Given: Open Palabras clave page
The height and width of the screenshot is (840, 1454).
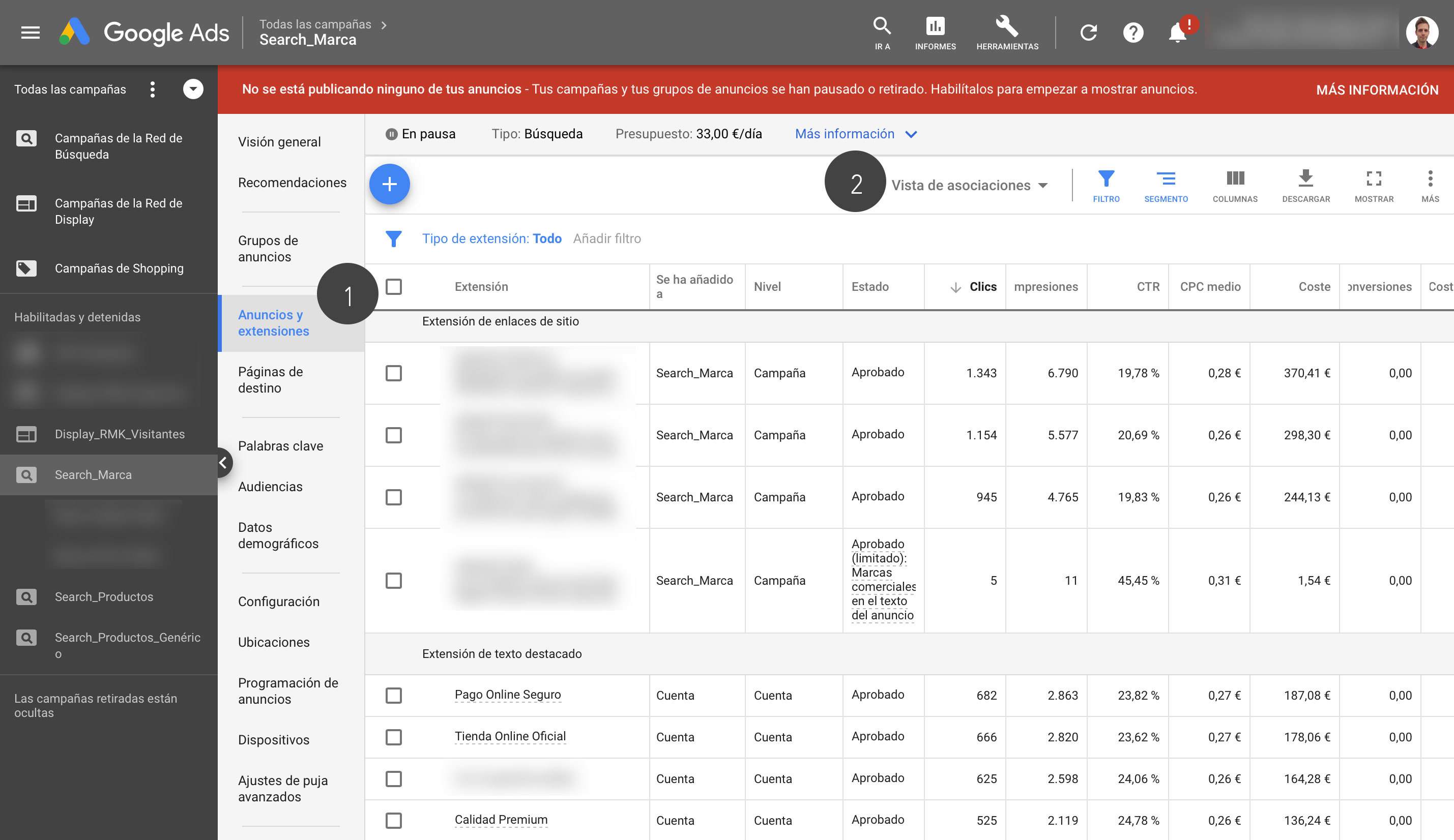Looking at the screenshot, I should point(280,446).
